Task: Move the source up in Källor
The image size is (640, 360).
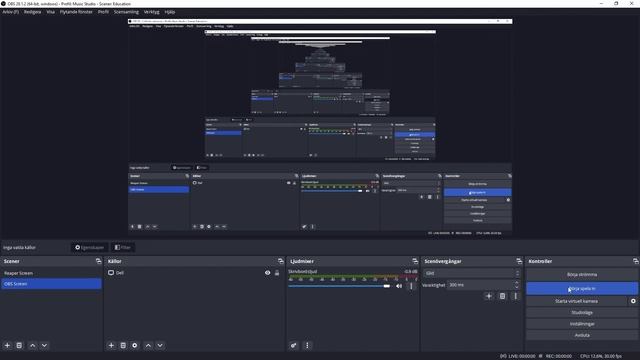Action: pos(148,345)
